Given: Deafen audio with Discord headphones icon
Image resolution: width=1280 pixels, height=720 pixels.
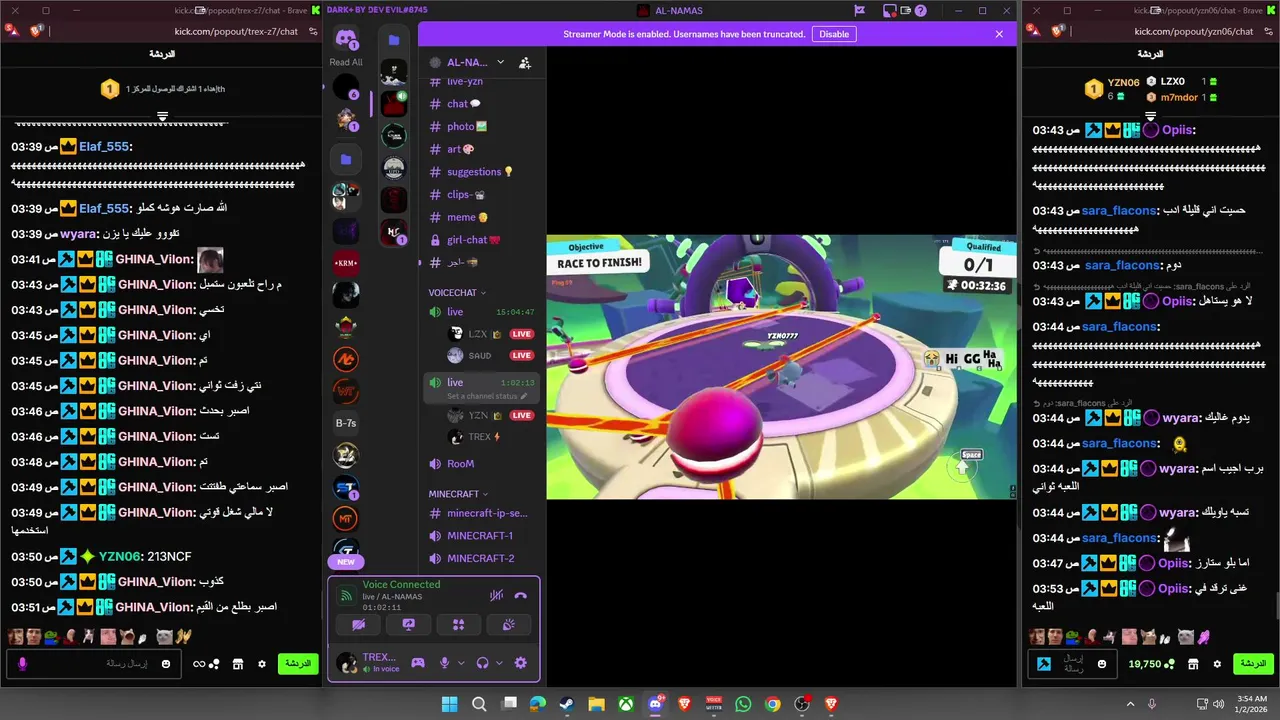Looking at the screenshot, I should click(483, 662).
